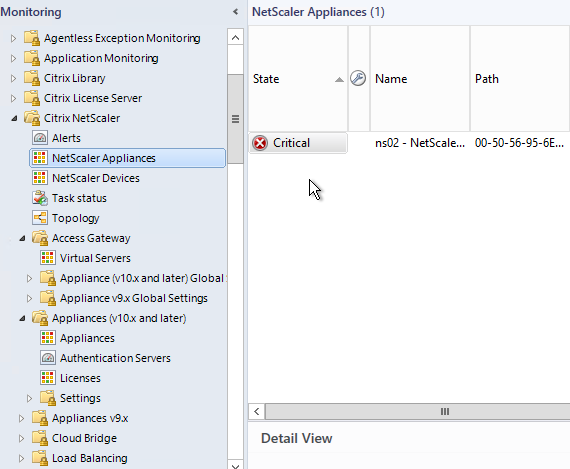The image size is (570, 469).
Task: Sort by the State column header
Action: pos(298,79)
